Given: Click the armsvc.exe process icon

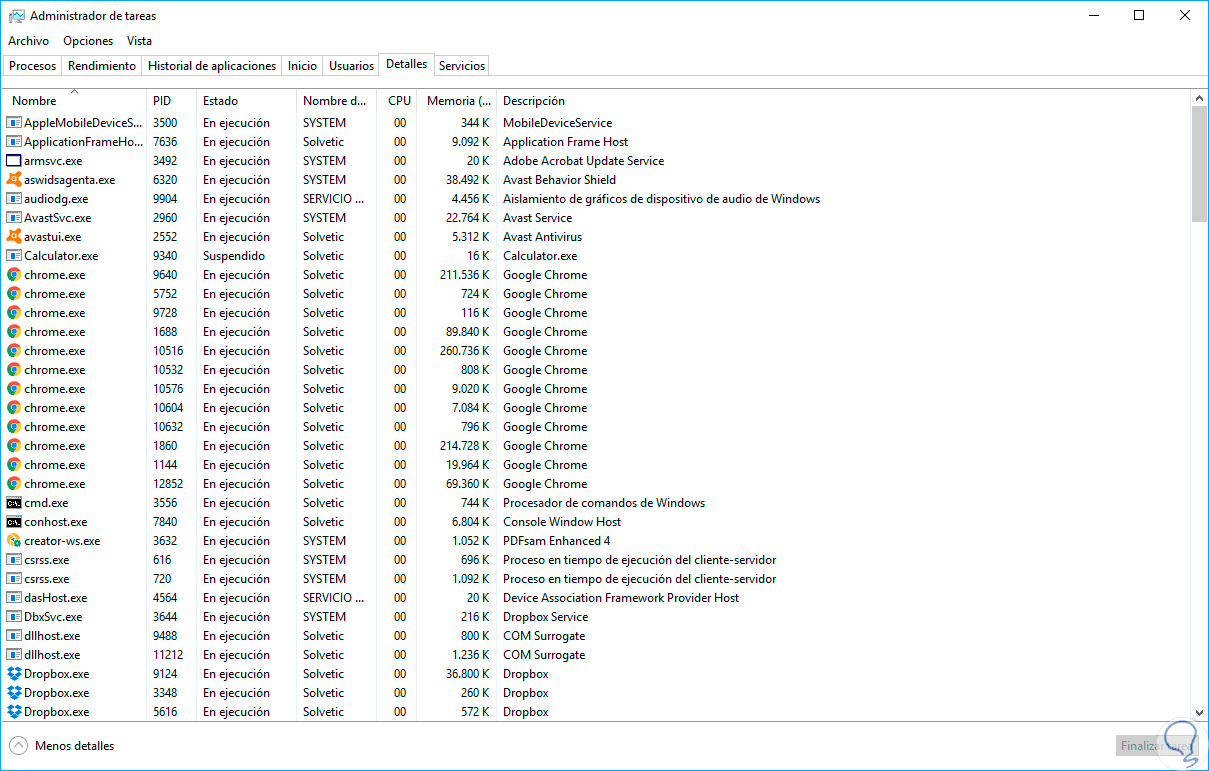Looking at the screenshot, I should [x=14, y=161].
